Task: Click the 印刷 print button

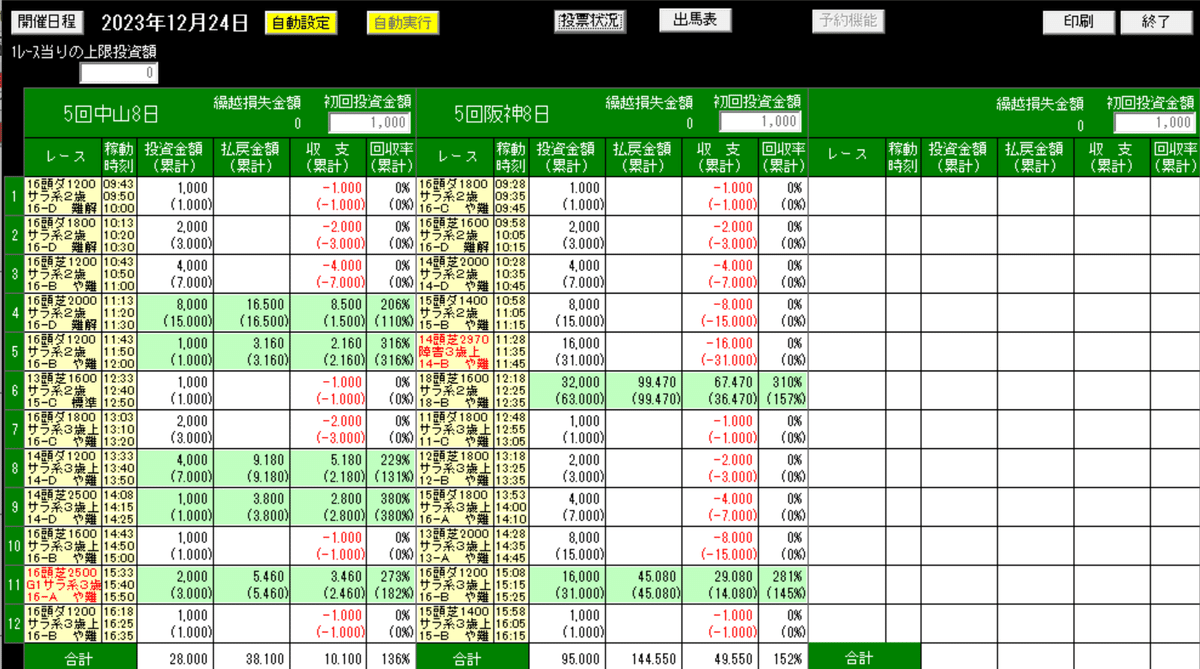Action: (x=1078, y=22)
